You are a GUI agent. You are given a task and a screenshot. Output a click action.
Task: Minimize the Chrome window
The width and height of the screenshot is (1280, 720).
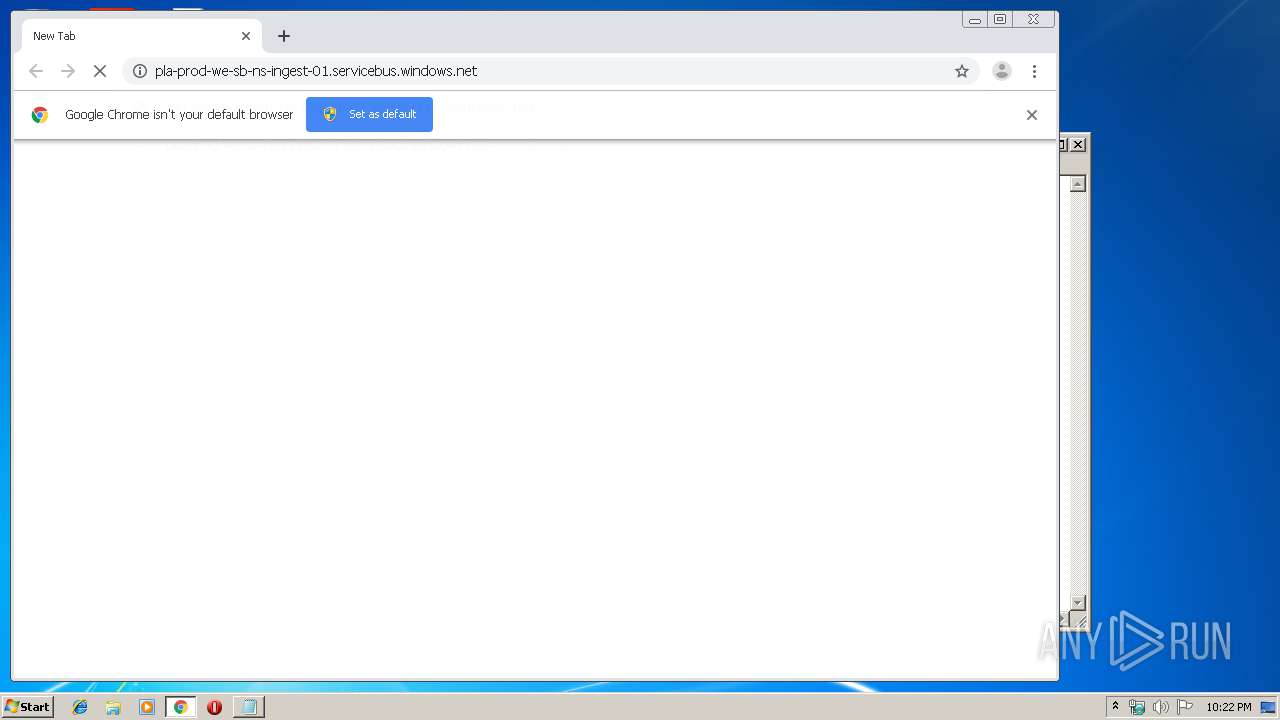coord(975,19)
